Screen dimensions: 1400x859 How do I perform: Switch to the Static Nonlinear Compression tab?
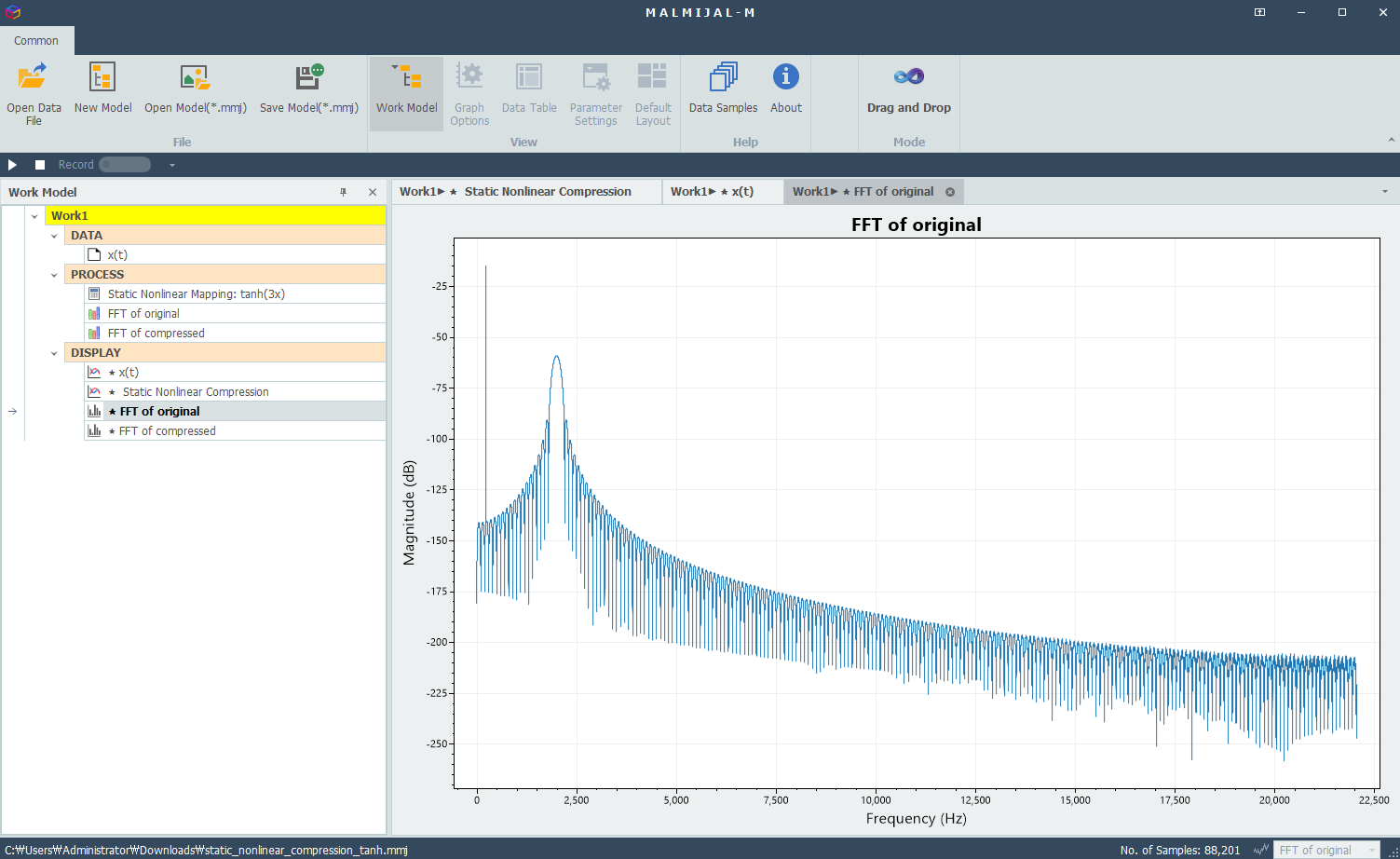526,192
